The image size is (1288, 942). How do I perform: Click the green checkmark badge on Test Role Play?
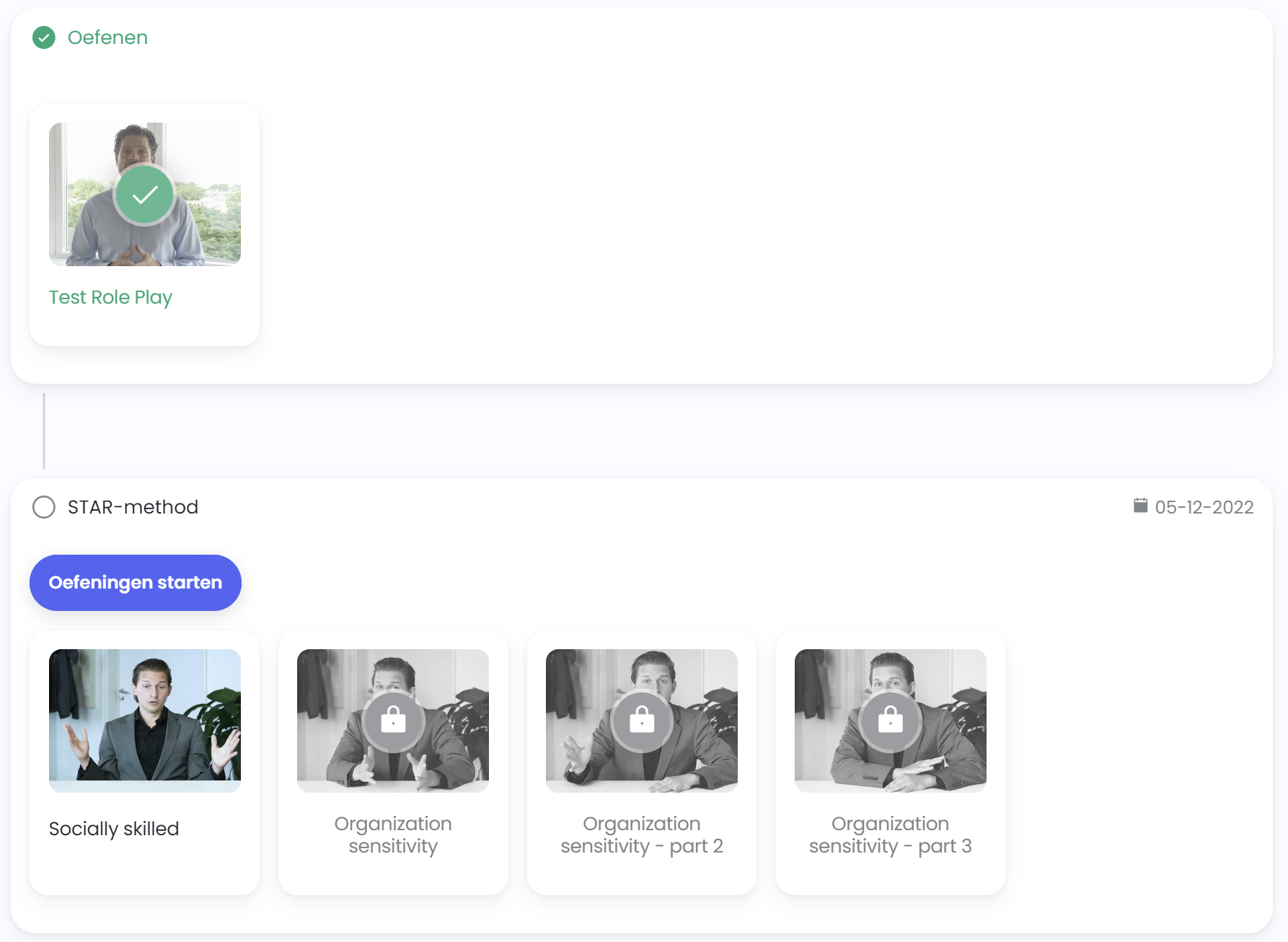point(145,195)
